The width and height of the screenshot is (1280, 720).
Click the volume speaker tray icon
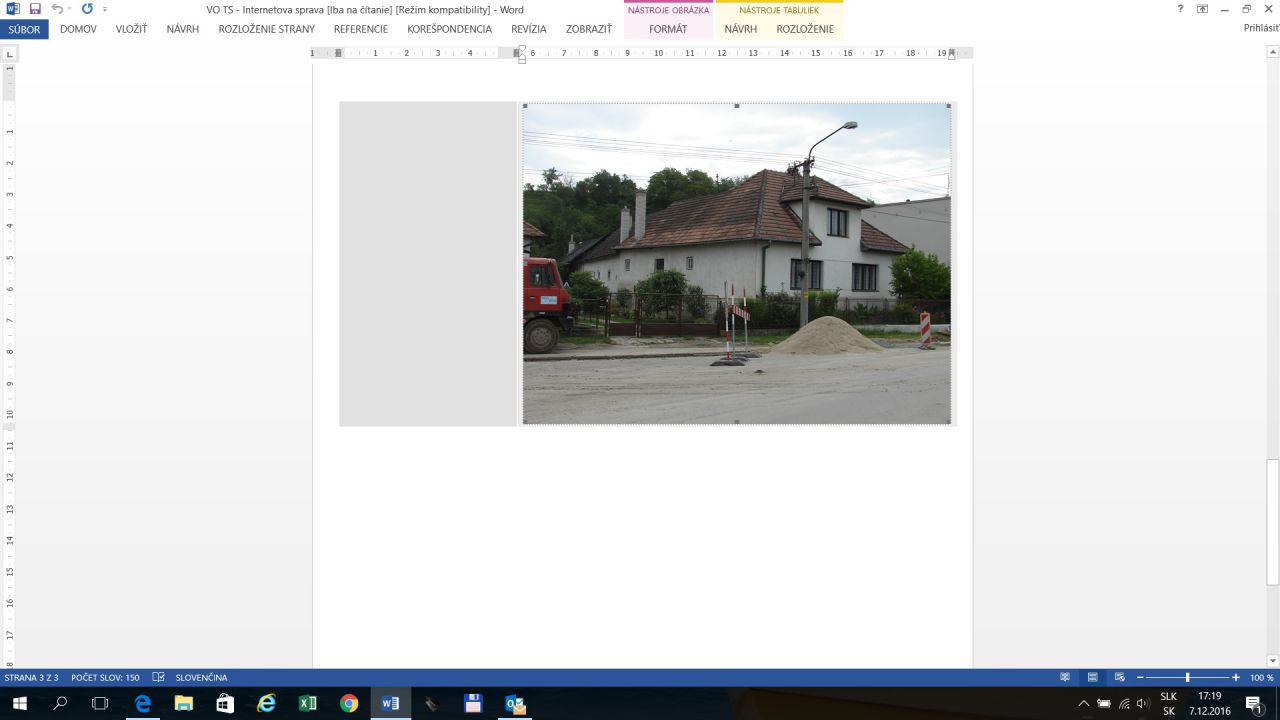point(1143,704)
